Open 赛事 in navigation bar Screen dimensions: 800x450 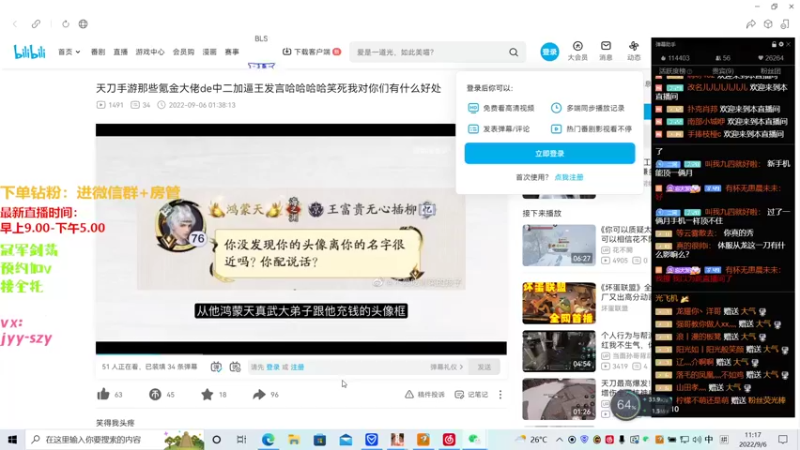click(232, 52)
